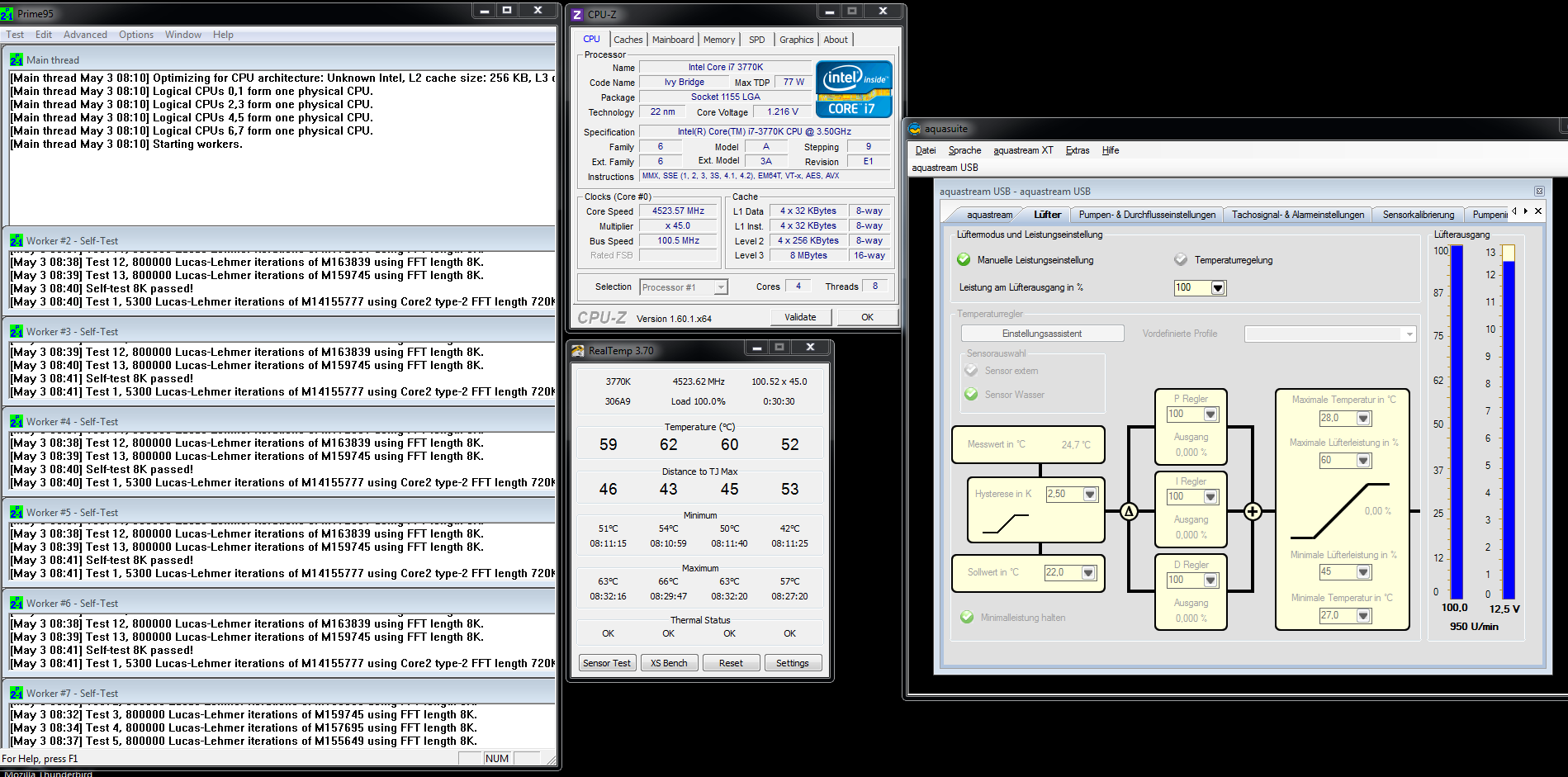Expand the Vordefinierte Profile dropdown
Viewport: 1568px width, 777px height.
pyautogui.click(x=1409, y=334)
